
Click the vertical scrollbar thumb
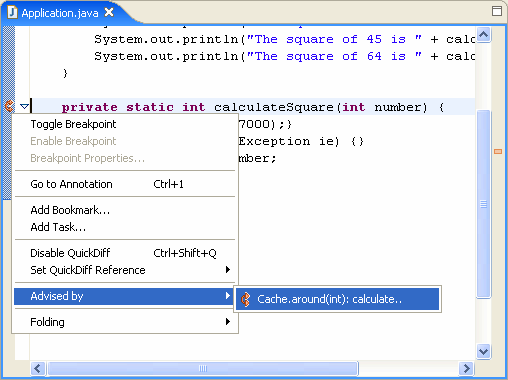[483, 204]
